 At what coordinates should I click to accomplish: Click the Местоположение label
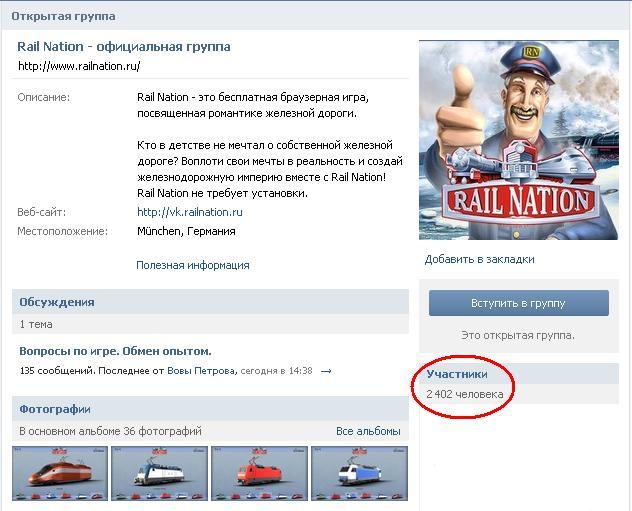coord(62,231)
